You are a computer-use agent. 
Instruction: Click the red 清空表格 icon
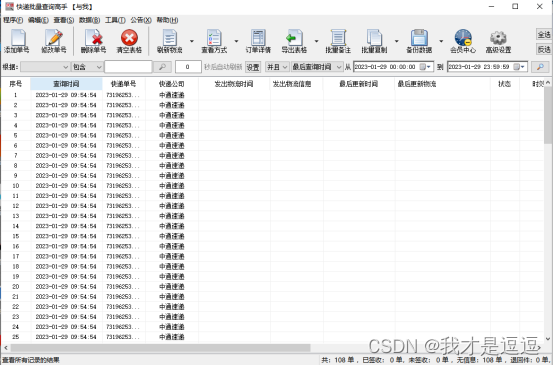129,38
